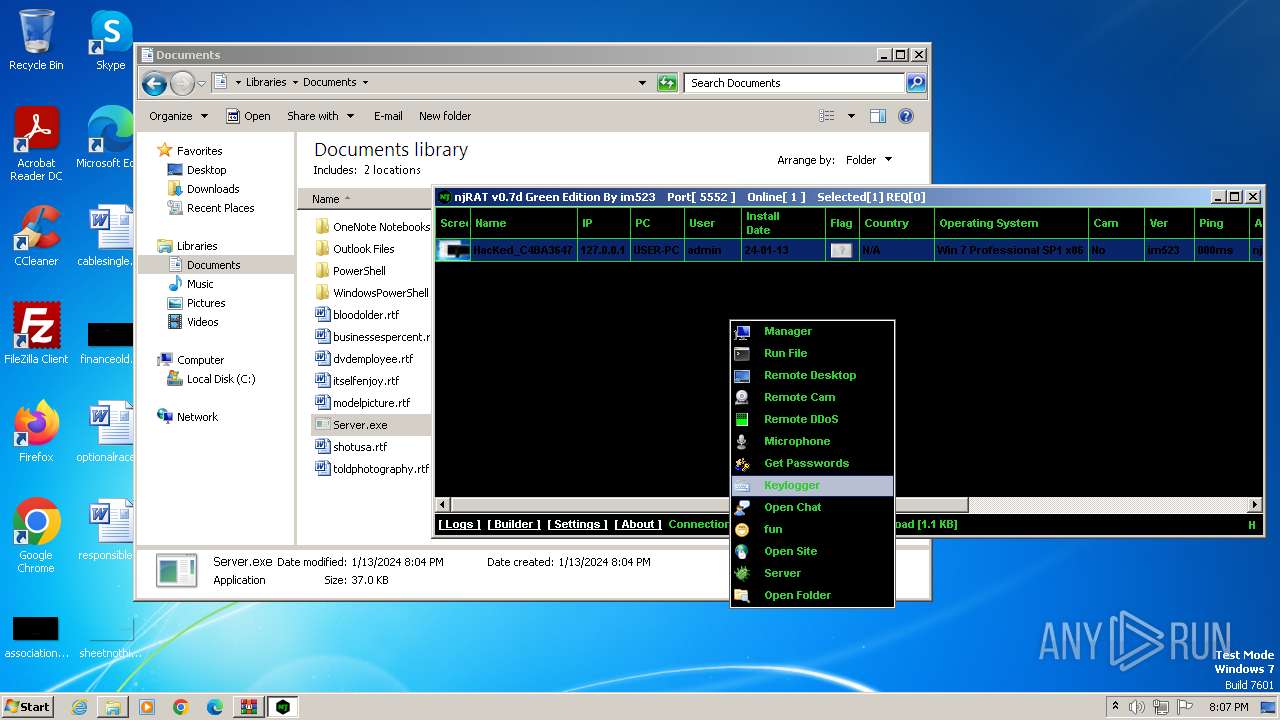Click the Explorer refresh icon beside address bar
Screen dimensions: 1280x720
click(x=667, y=83)
